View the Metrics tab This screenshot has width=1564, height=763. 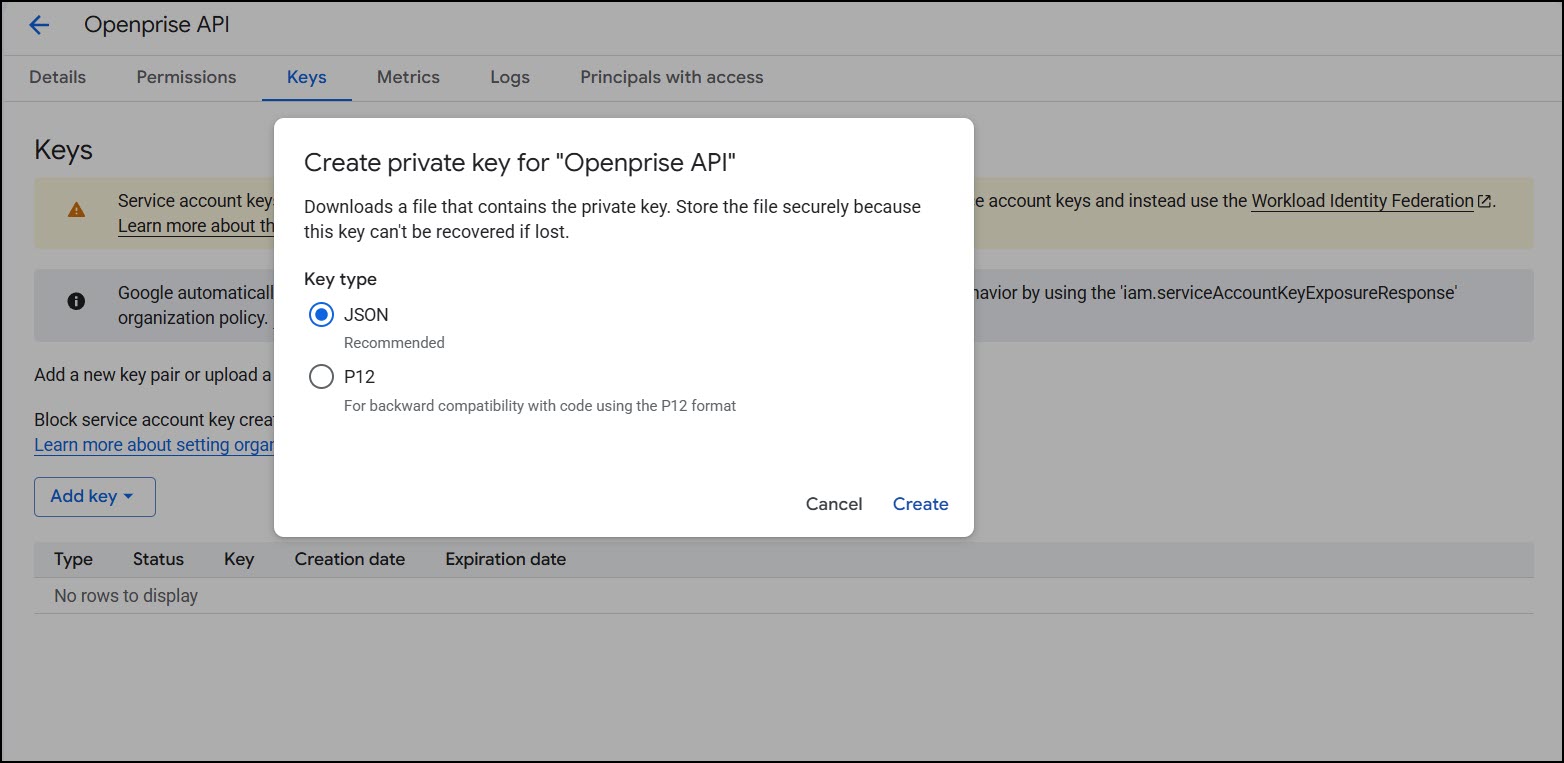point(408,77)
